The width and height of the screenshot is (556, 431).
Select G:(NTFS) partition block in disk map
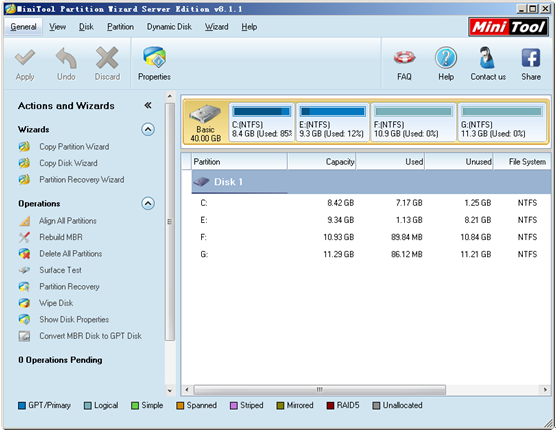(x=502, y=122)
